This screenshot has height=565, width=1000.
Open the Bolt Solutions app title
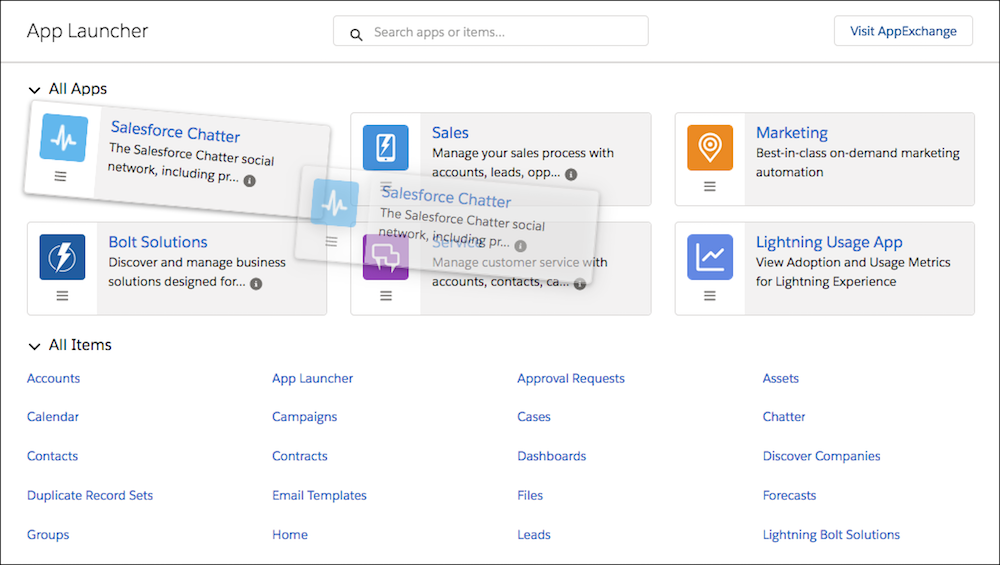click(158, 242)
